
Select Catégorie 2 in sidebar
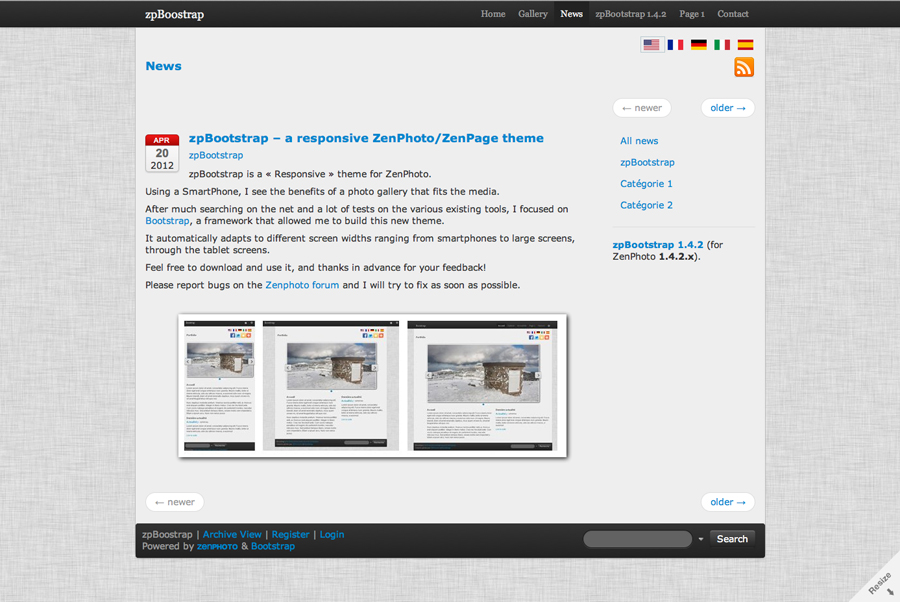point(646,205)
